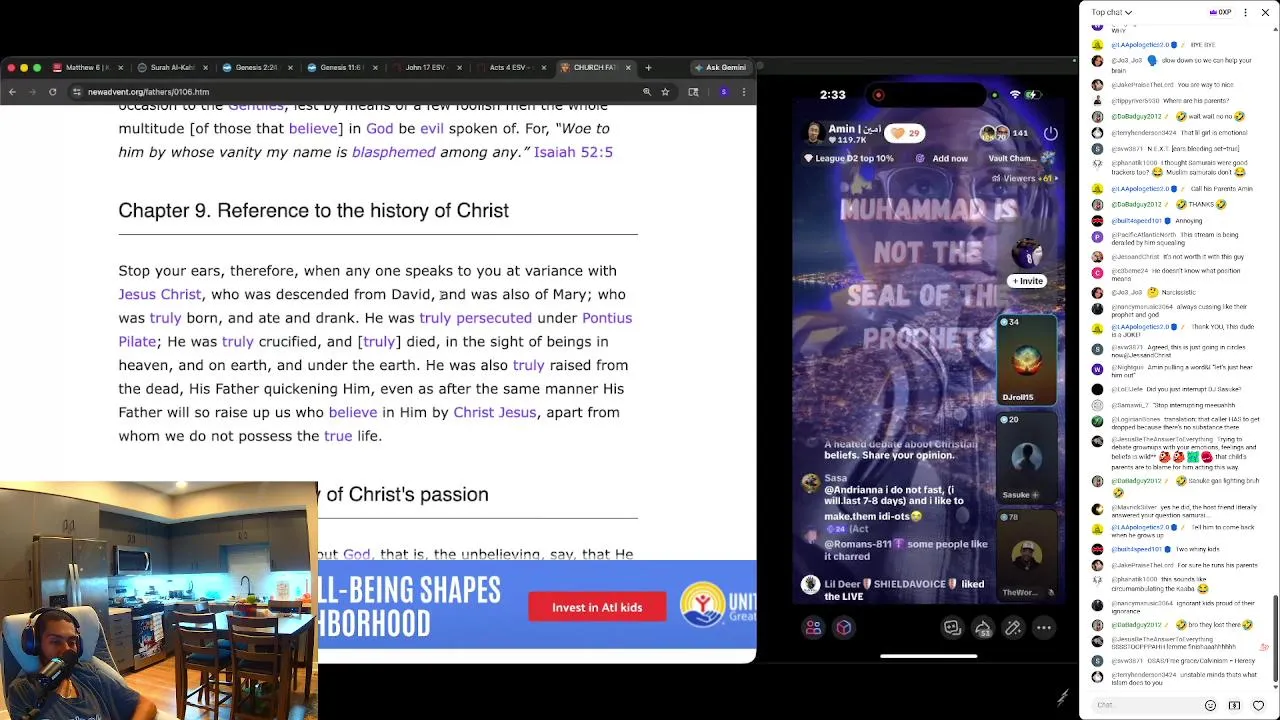Open the site information icon in address bar
Viewport: 1280px width, 720px height.
pyautogui.click(x=77, y=92)
